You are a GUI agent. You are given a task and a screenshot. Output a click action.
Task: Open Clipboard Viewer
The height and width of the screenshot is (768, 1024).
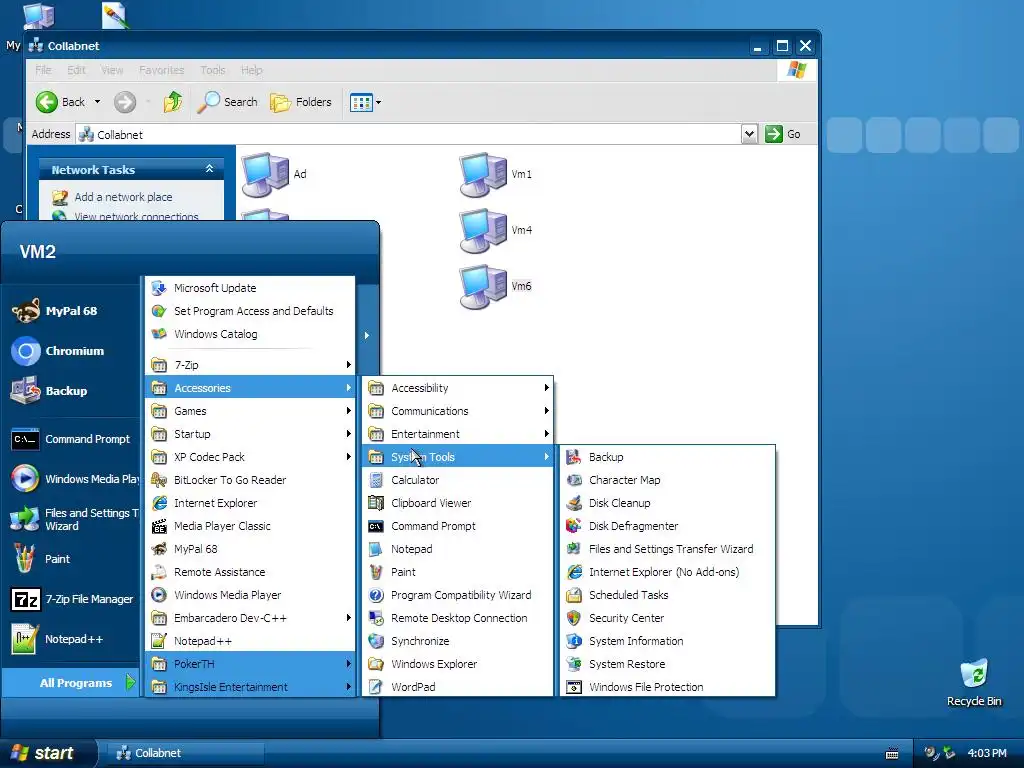click(x=457, y=503)
